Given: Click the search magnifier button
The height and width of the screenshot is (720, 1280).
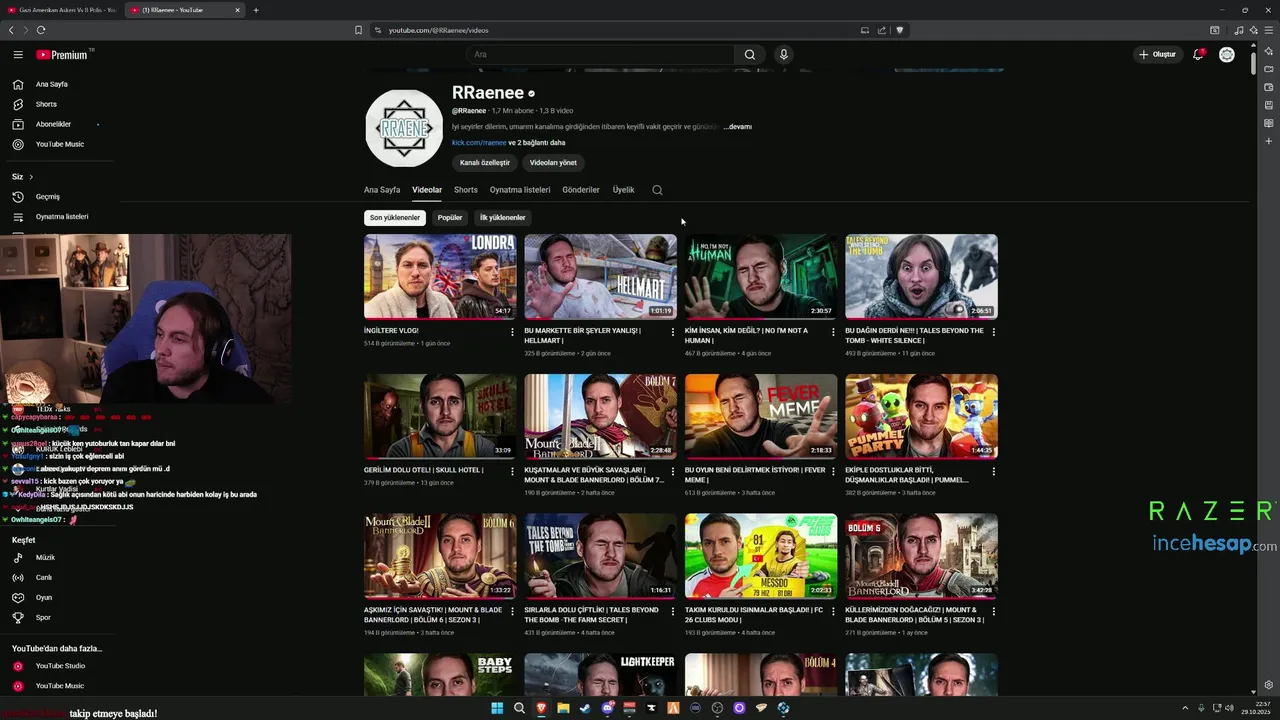Looking at the screenshot, I should point(750,55).
